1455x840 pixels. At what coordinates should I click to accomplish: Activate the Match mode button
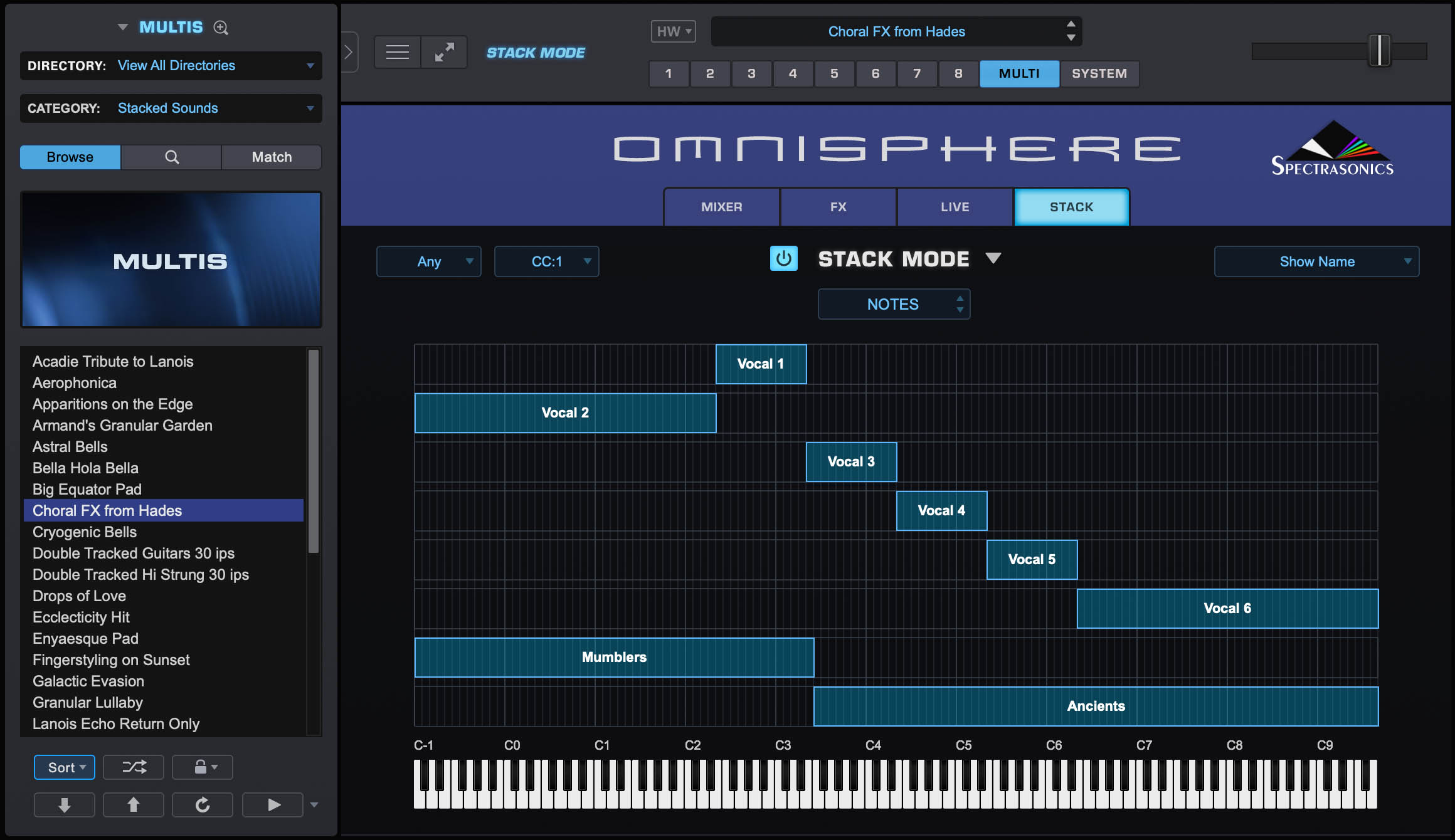271,157
